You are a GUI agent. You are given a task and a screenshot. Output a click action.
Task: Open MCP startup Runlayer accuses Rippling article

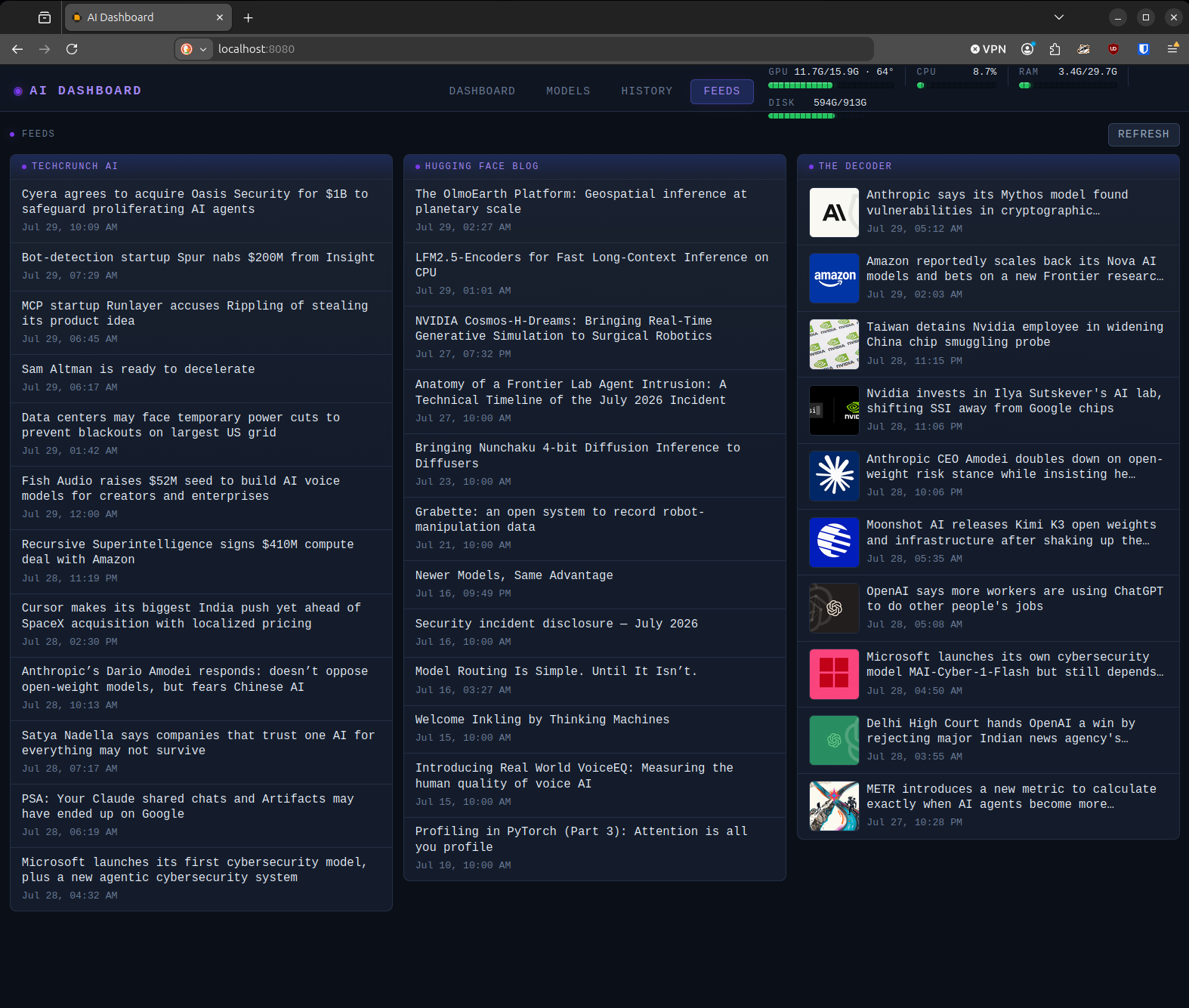(201, 322)
